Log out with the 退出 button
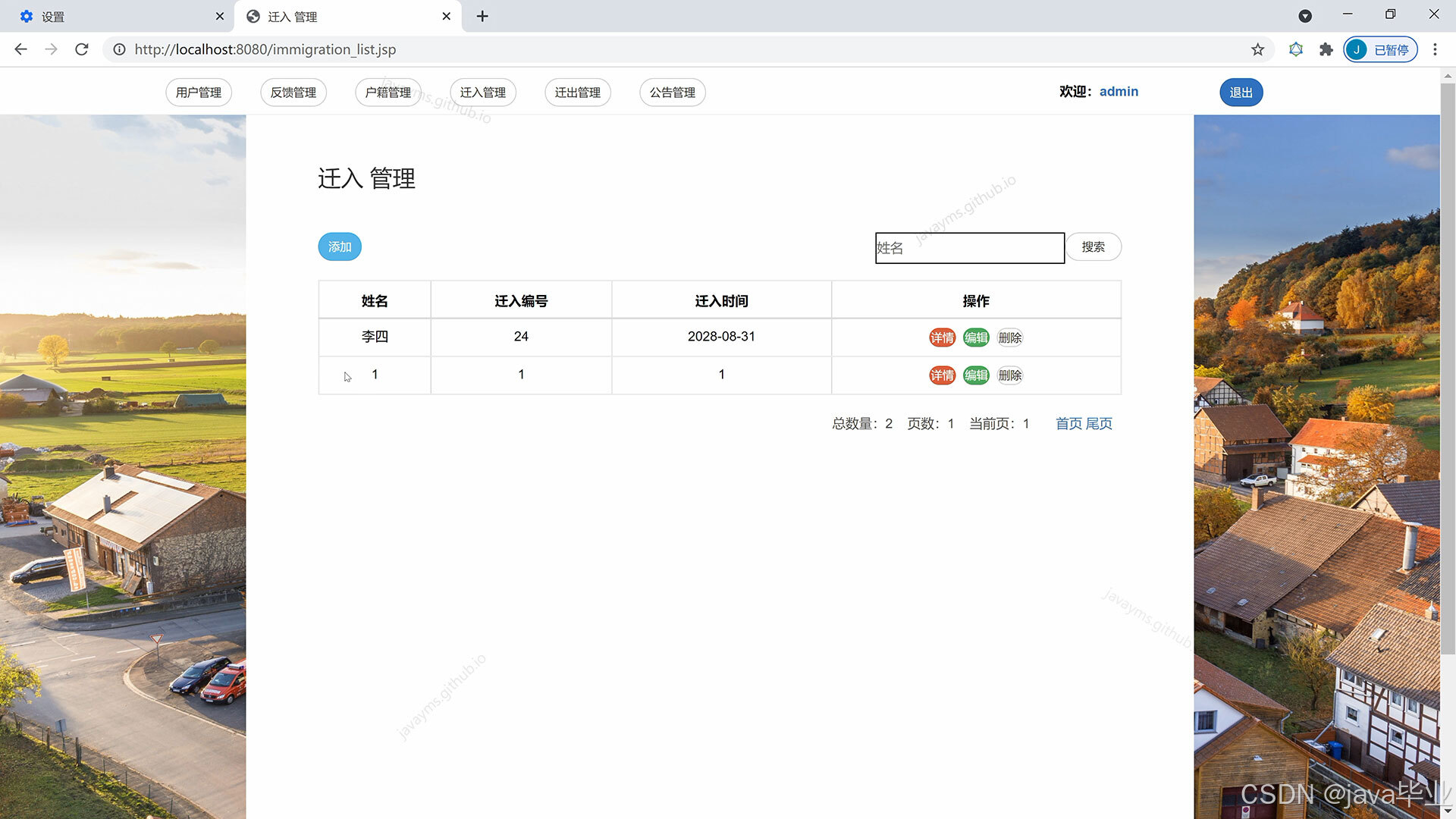The height and width of the screenshot is (819, 1456). click(x=1241, y=93)
